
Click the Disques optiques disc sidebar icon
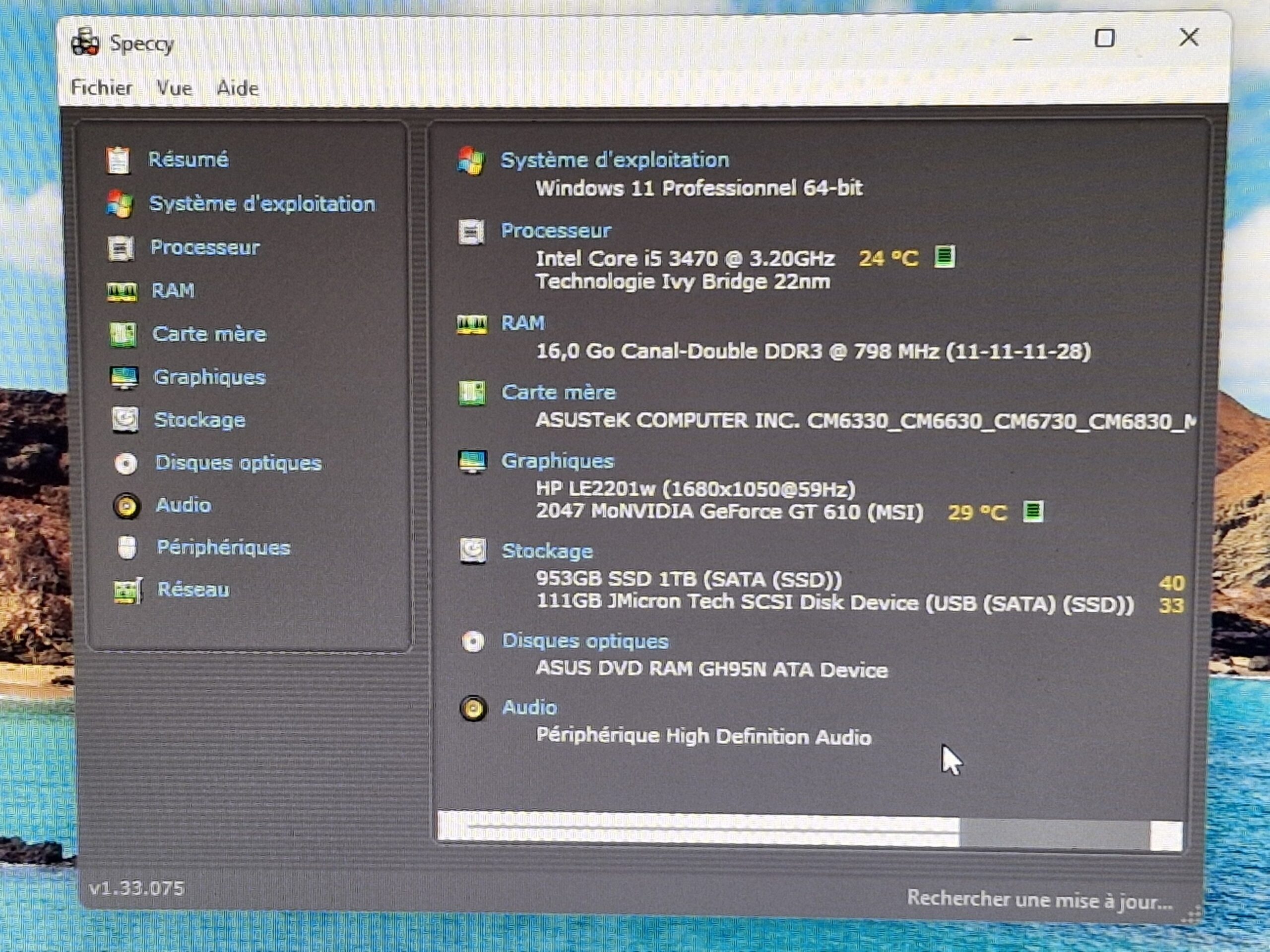pyautogui.click(x=127, y=464)
